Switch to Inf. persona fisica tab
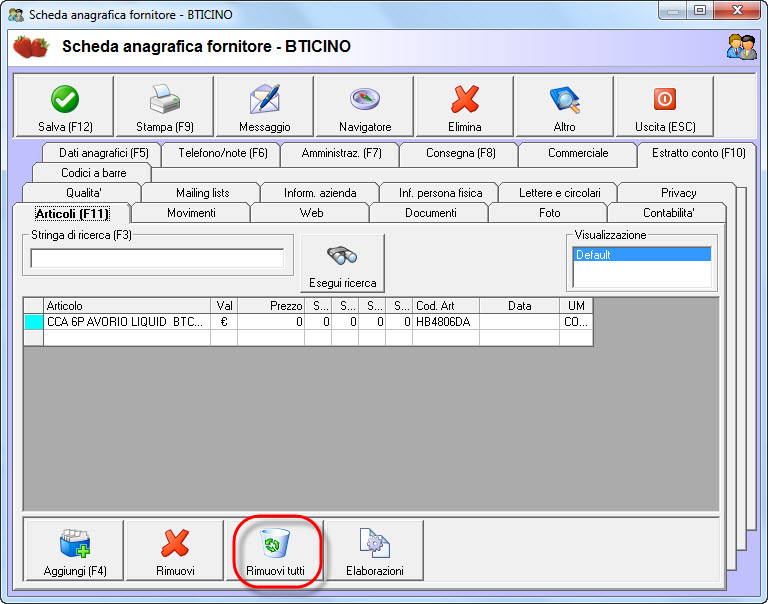 pyautogui.click(x=440, y=193)
